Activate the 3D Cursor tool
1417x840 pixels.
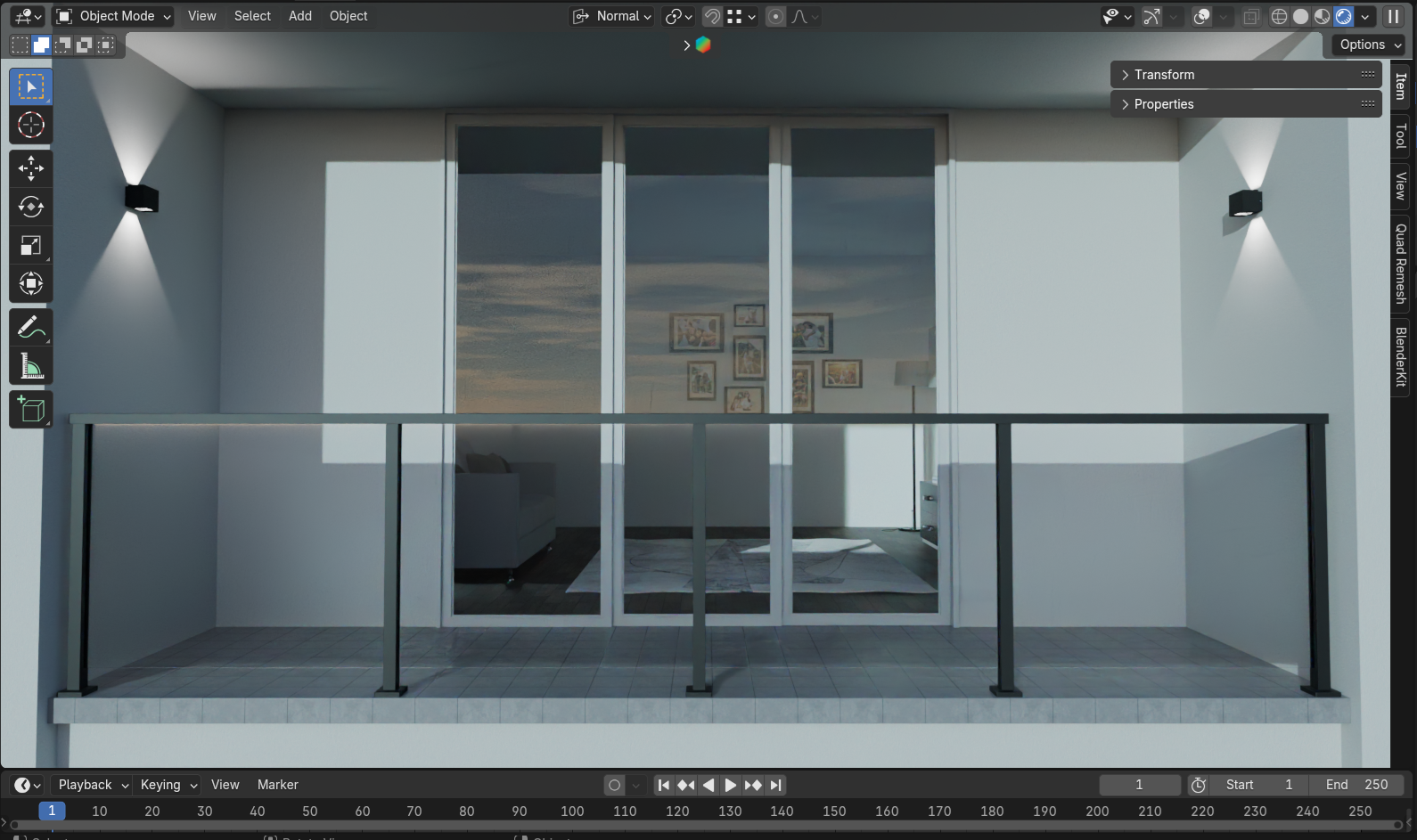pyautogui.click(x=31, y=126)
